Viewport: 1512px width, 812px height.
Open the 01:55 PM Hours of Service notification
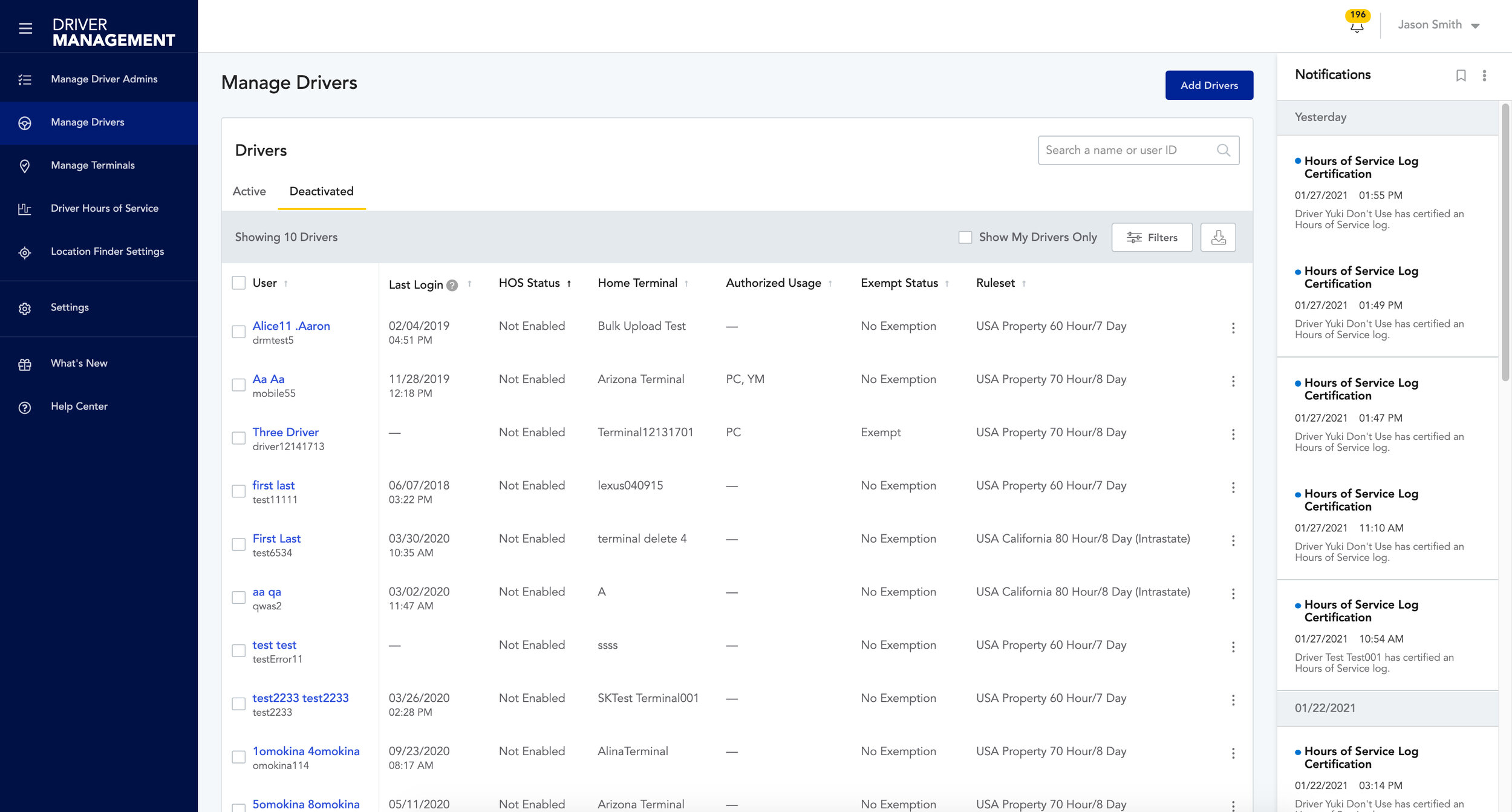[1387, 191]
